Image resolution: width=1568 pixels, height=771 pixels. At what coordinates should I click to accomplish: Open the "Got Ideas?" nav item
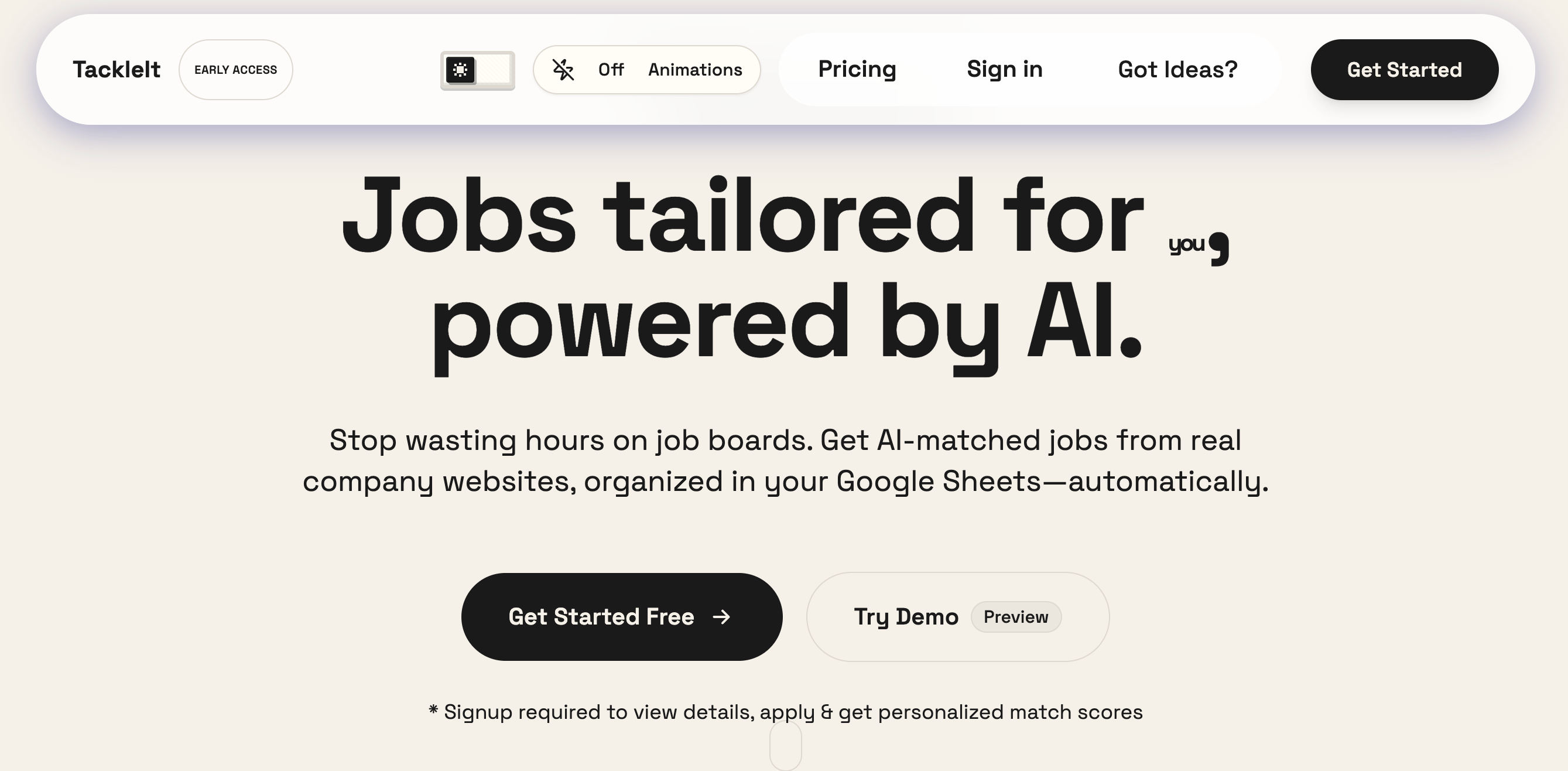click(x=1178, y=70)
